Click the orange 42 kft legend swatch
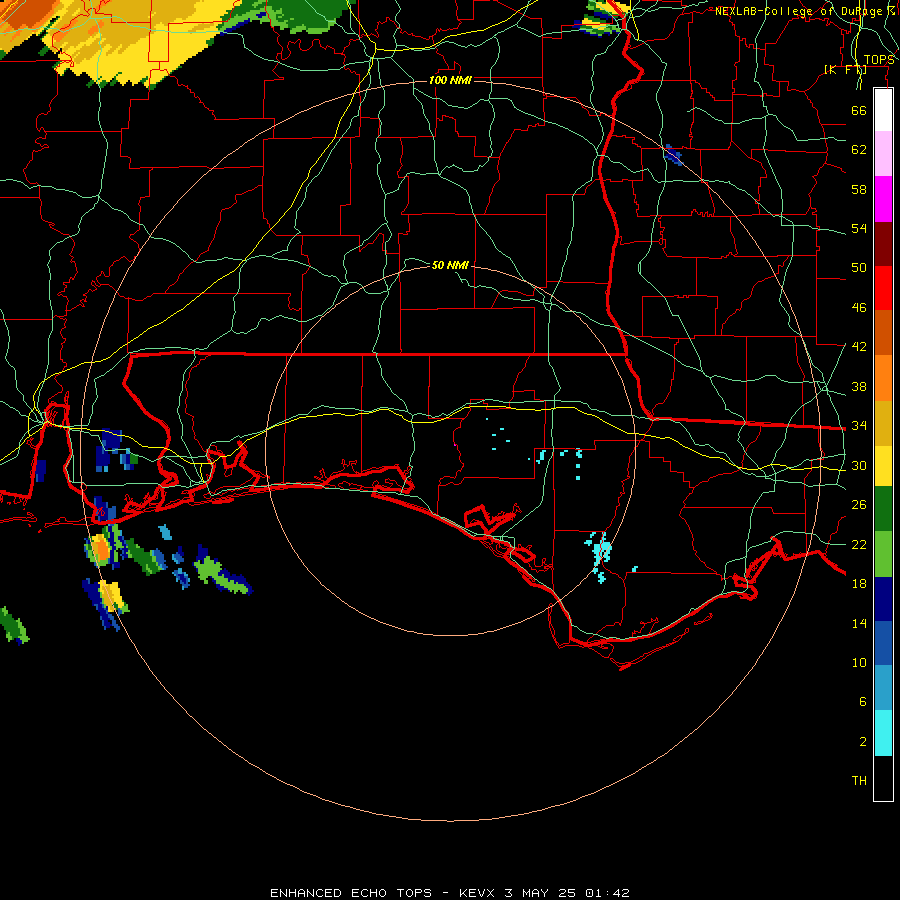The width and height of the screenshot is (900, 900). (x=883, y=377)
